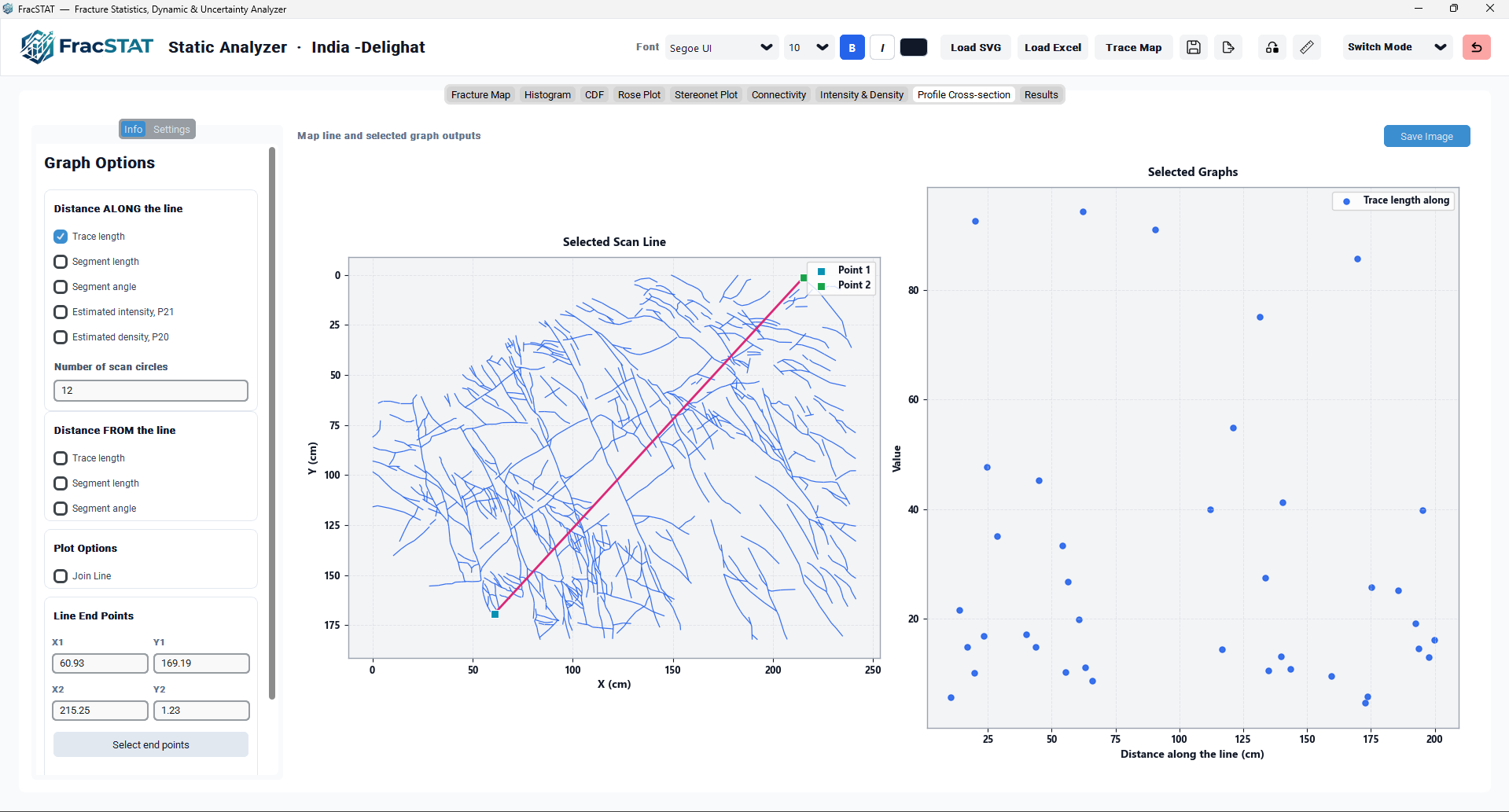Click the Plot Options heading
This screenshot has width=1509, height=812.
coord(85,548)
